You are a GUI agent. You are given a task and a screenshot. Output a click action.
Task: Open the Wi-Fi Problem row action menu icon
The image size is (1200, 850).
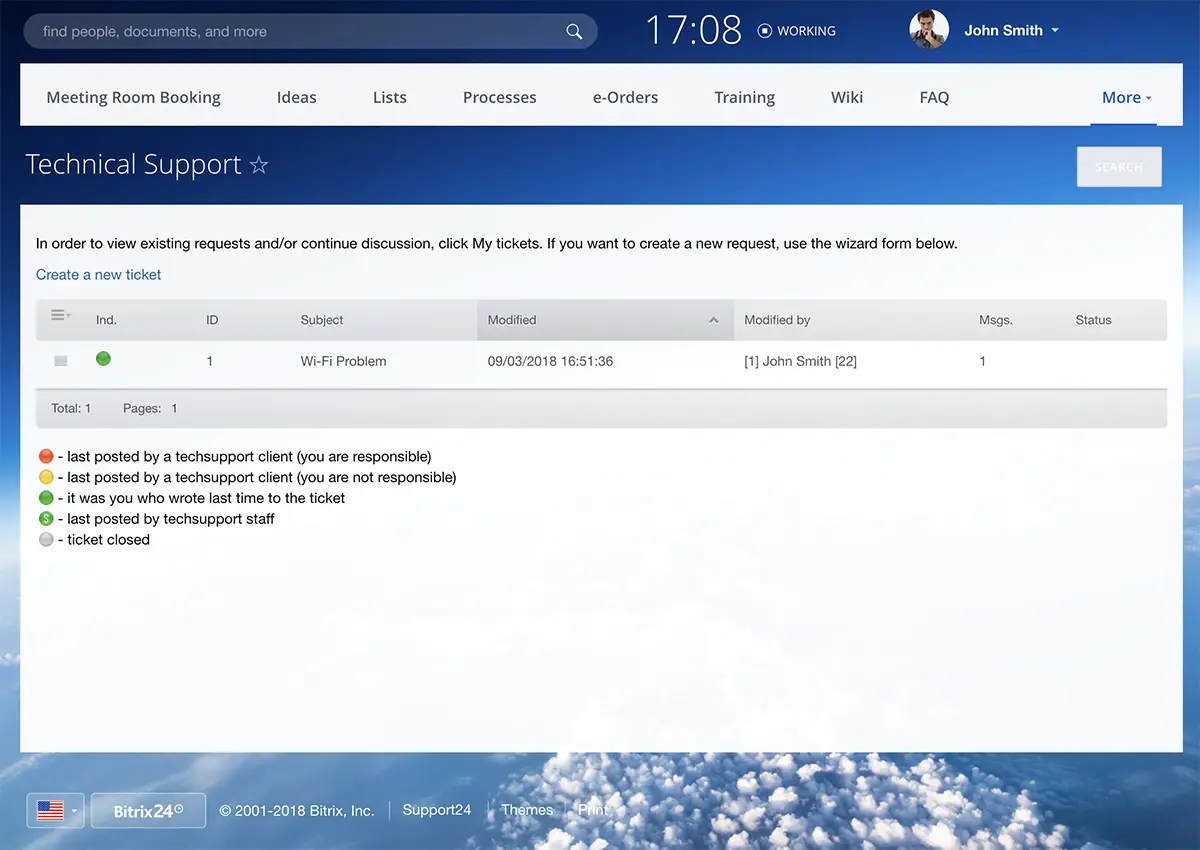(x=61, y=361)
